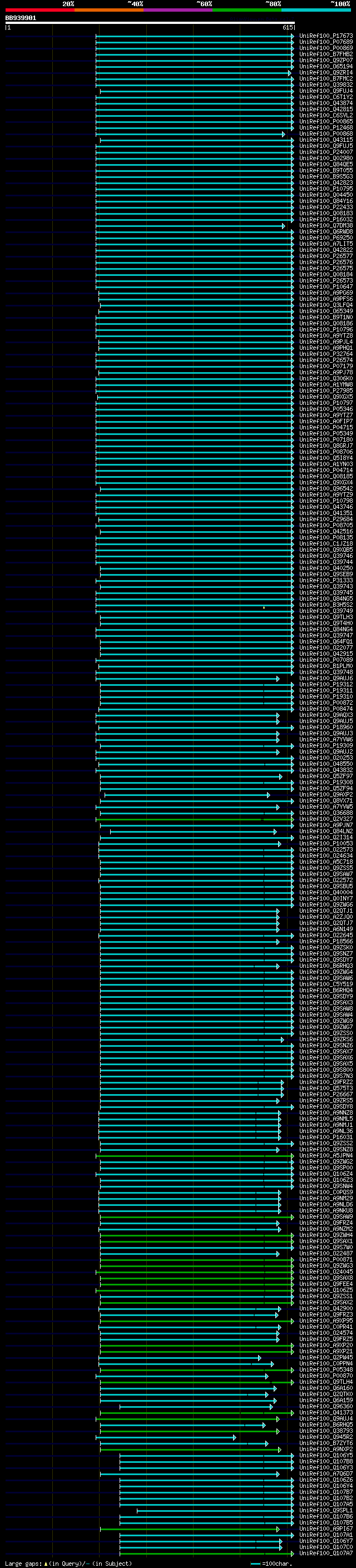Screen dimensions: 356x1568
Task: Open hit UniRef100_P24007
Action: (x=325, y=152)
